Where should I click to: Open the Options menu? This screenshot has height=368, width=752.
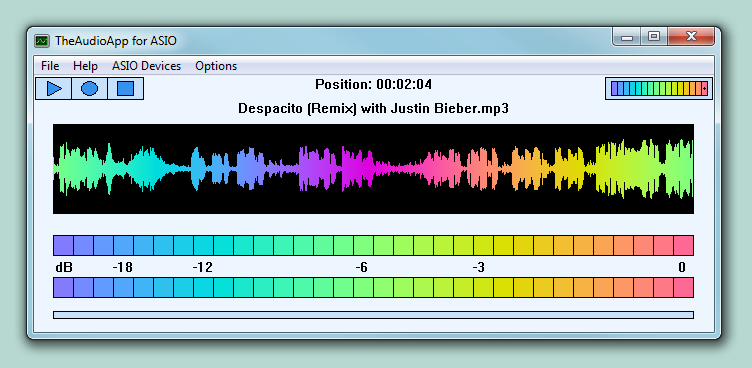[x=216, y=66]
